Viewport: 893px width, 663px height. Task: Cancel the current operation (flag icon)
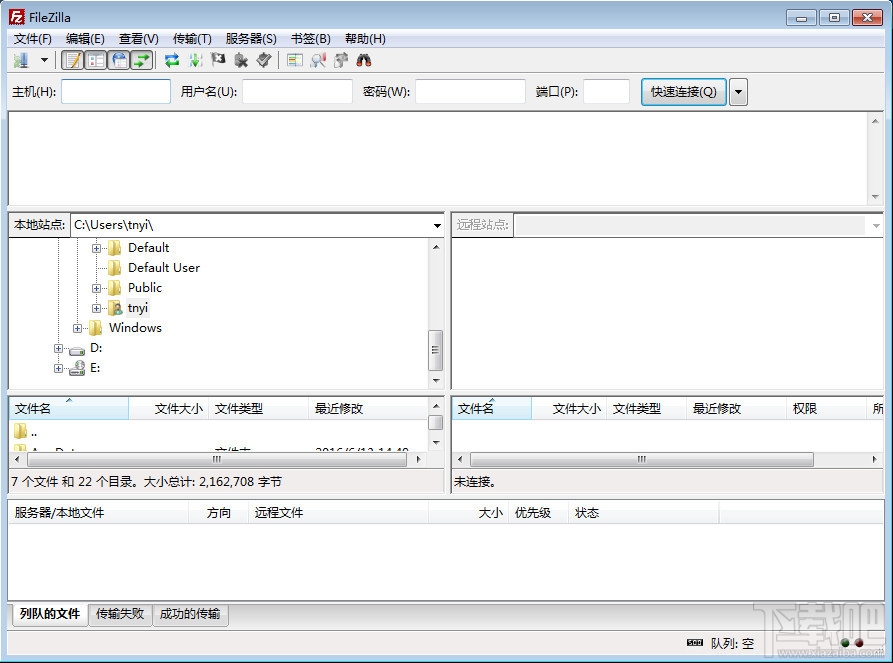(x=218, y=60)
